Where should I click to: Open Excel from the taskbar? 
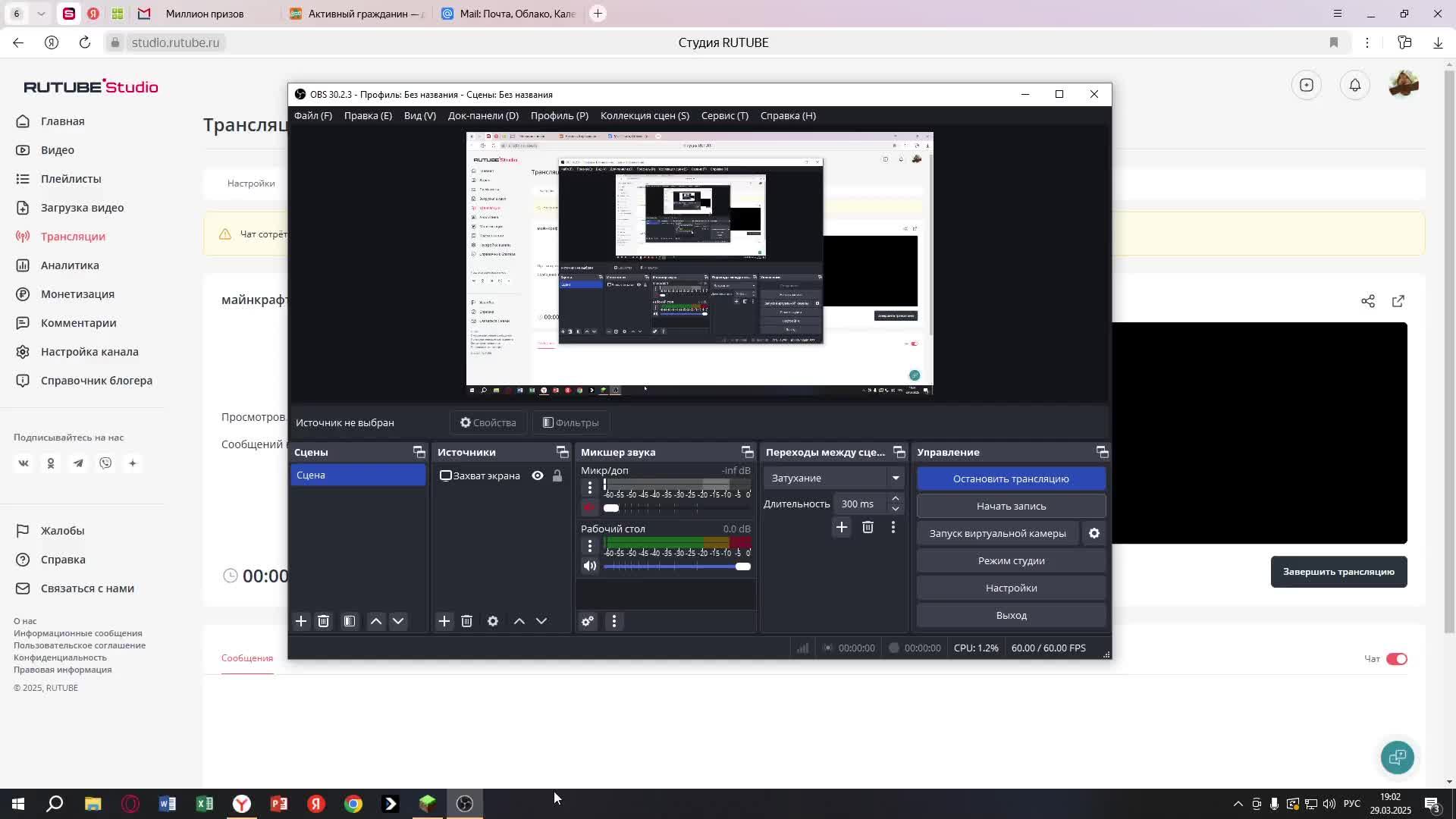point(205,804)
